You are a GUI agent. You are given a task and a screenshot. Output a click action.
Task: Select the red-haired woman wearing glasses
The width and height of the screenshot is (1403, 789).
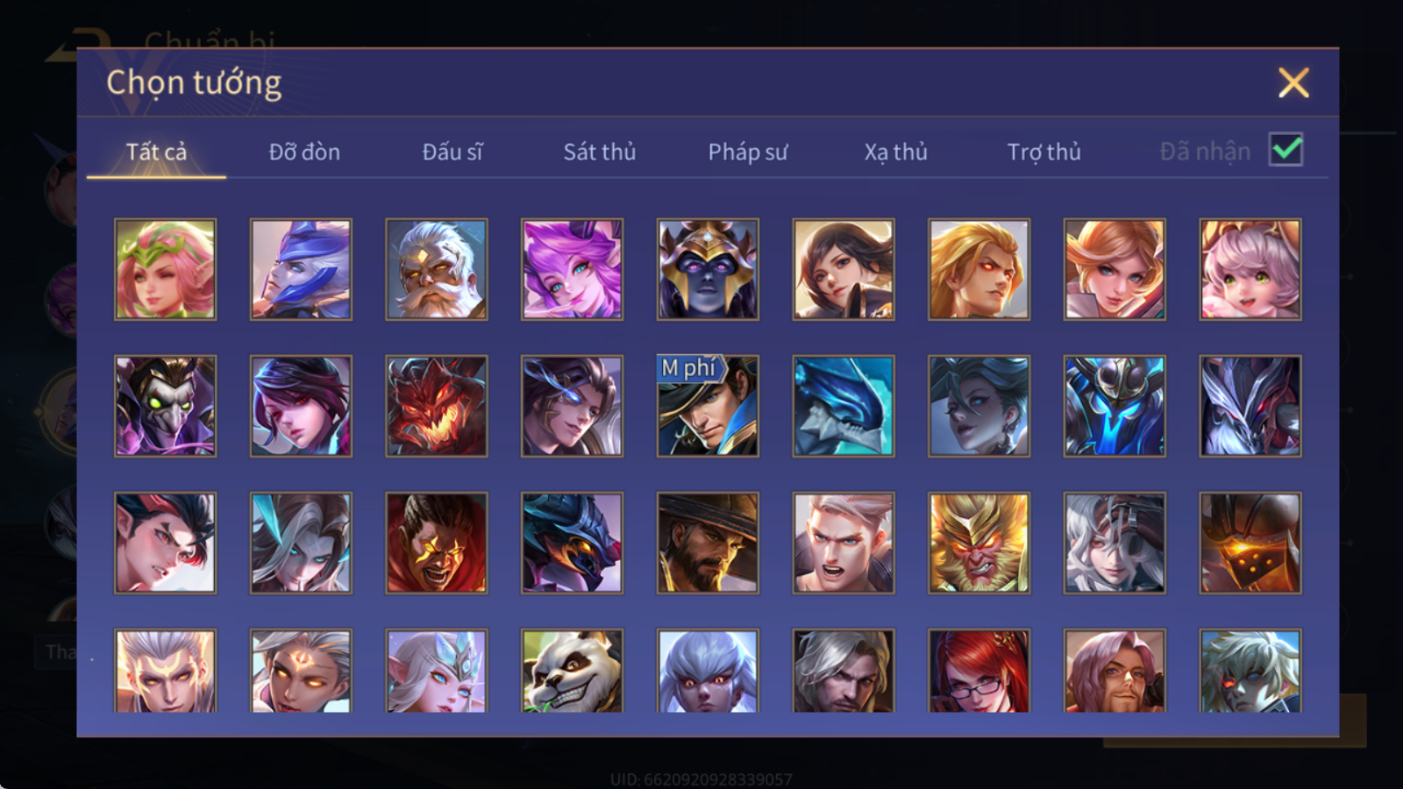click(x=979, y=671)
